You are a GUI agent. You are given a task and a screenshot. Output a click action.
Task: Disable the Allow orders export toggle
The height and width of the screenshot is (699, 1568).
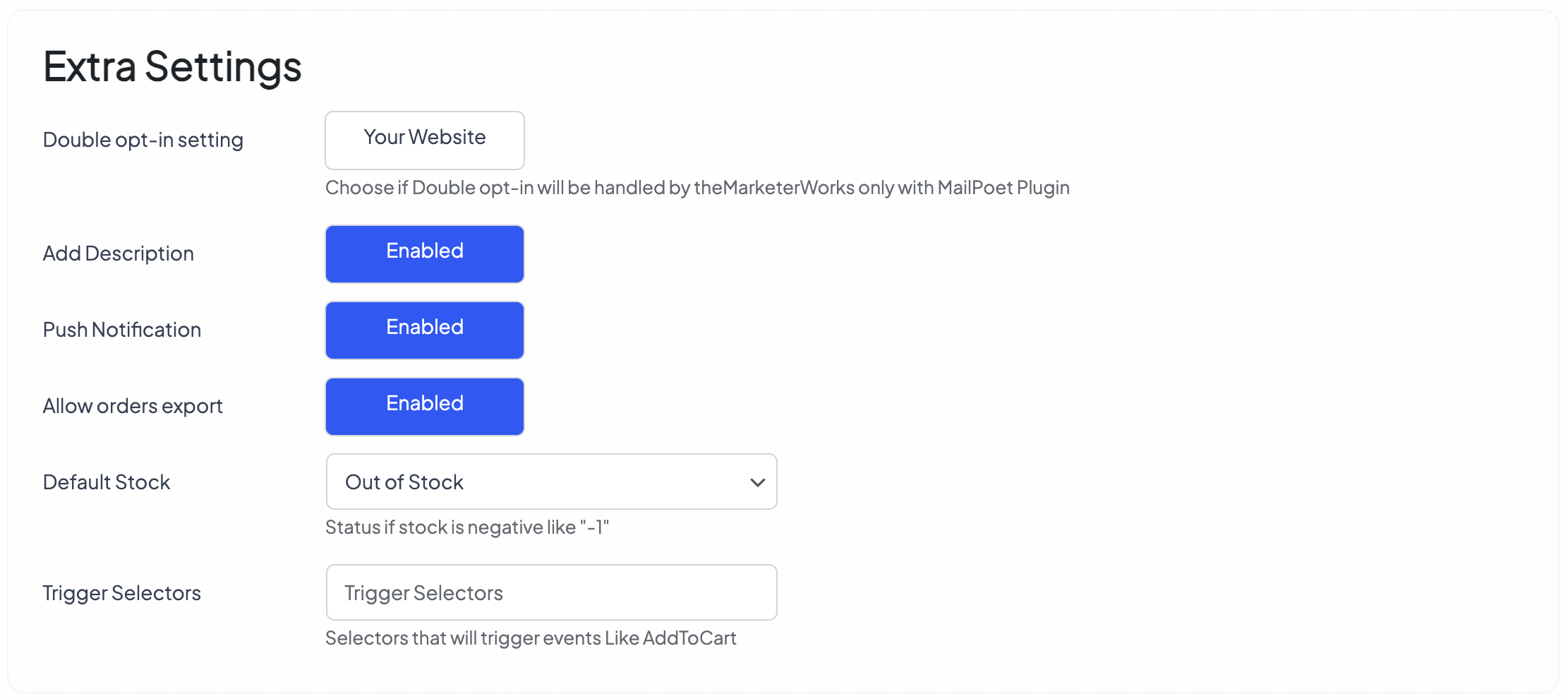click(x=424, y=406)
